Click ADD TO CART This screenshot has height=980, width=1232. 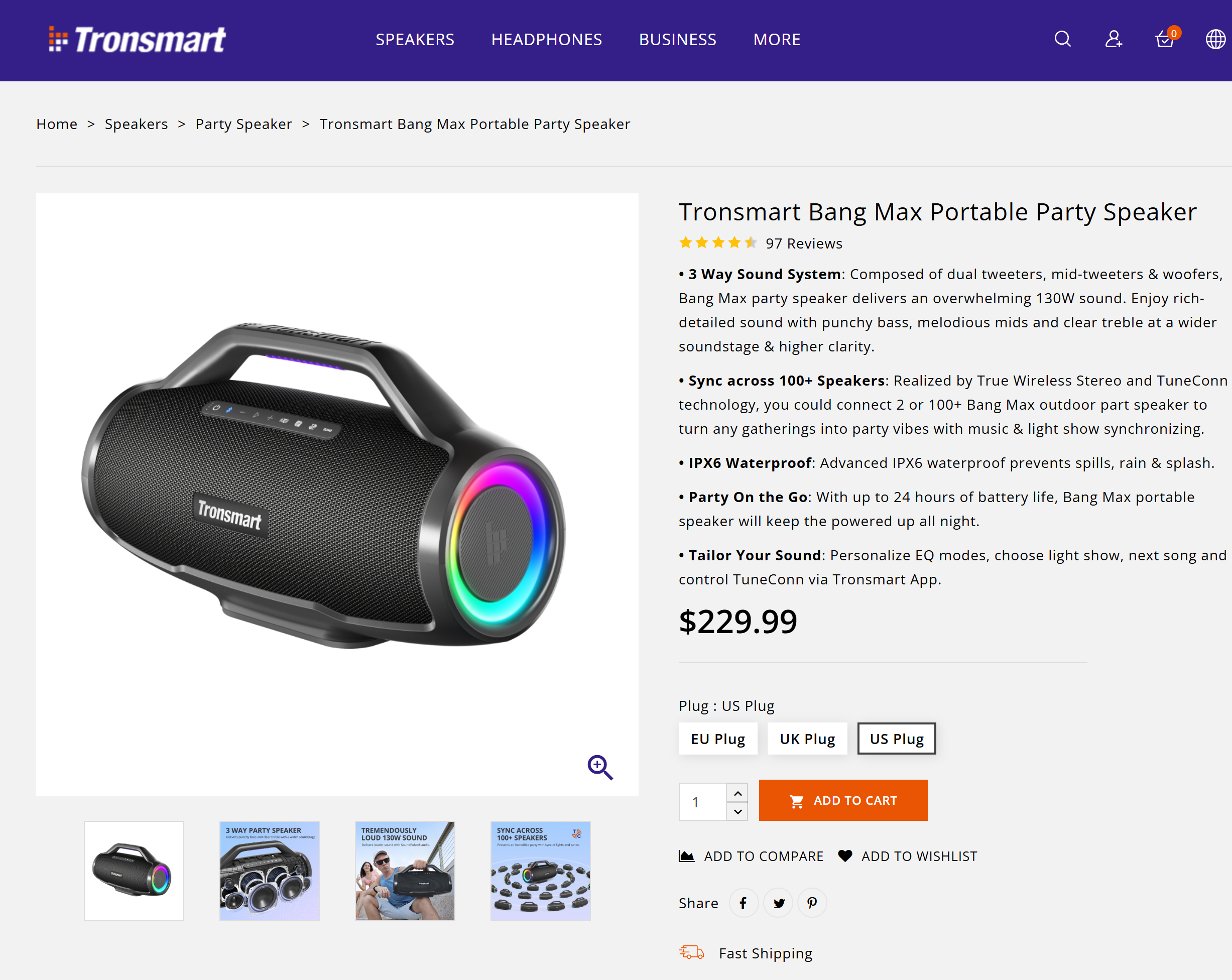pos(843,800)
